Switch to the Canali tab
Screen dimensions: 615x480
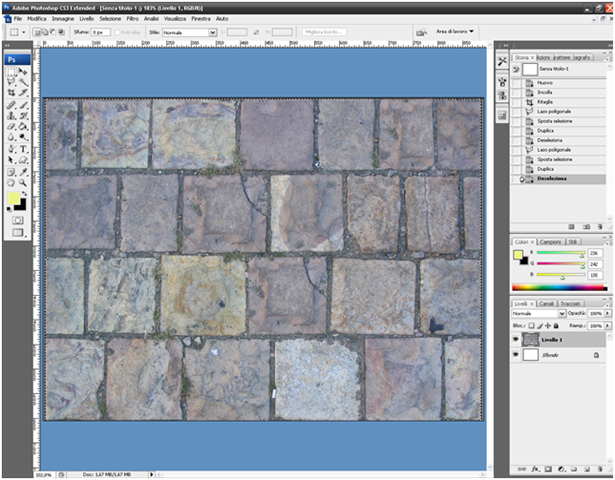coord(547,302)
